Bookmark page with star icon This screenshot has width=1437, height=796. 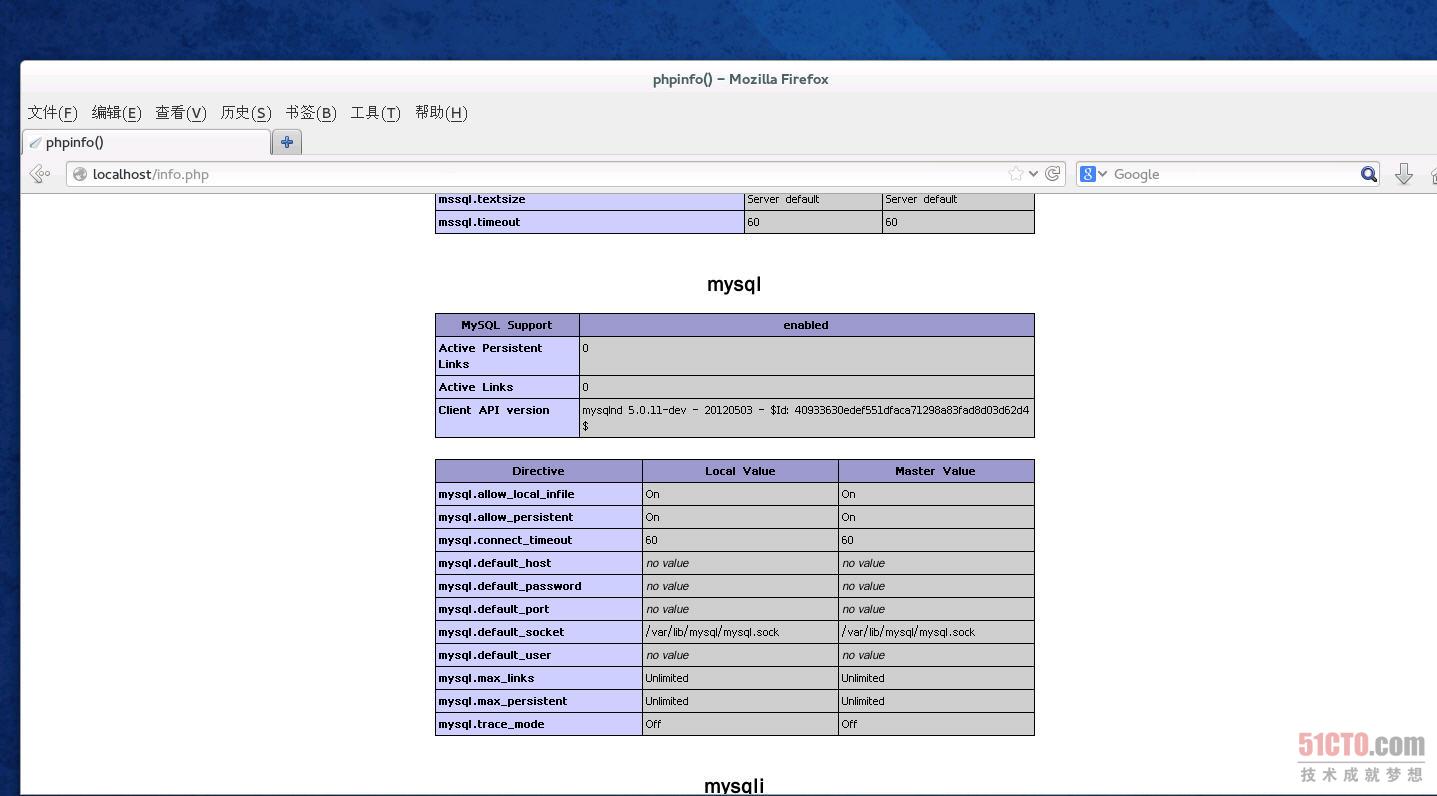(x=1016, y=174)
